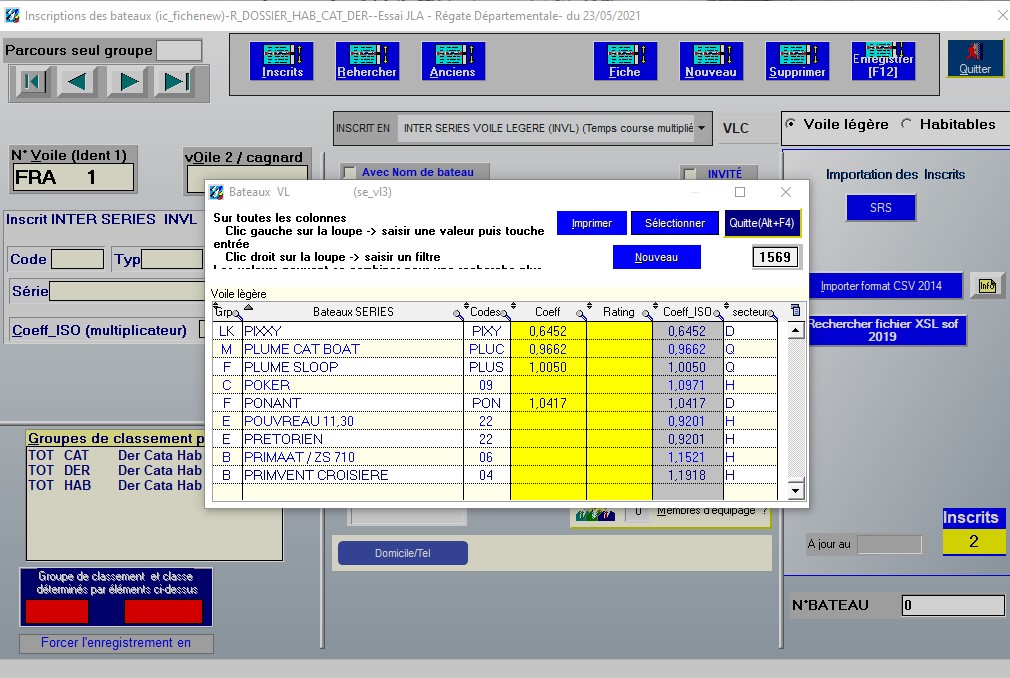The height and width of the screenshot is (678, 1010).
Task: Click the table options icon above scrollbar
Action: click(x=796, y=310)
